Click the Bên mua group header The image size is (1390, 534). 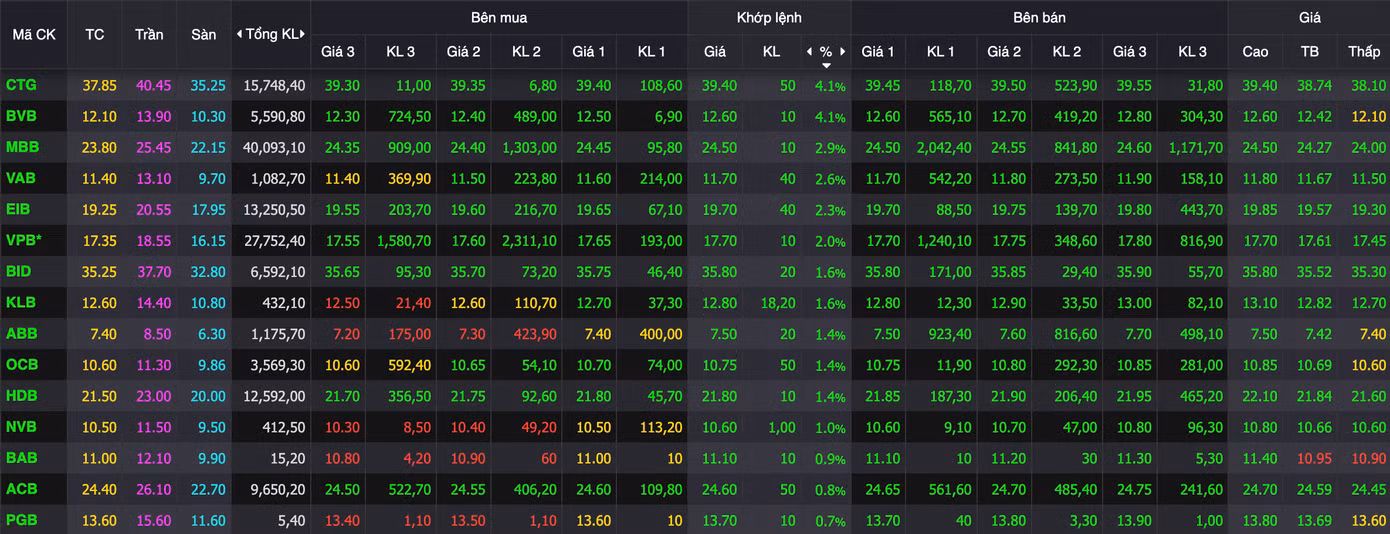click(499, 17)
